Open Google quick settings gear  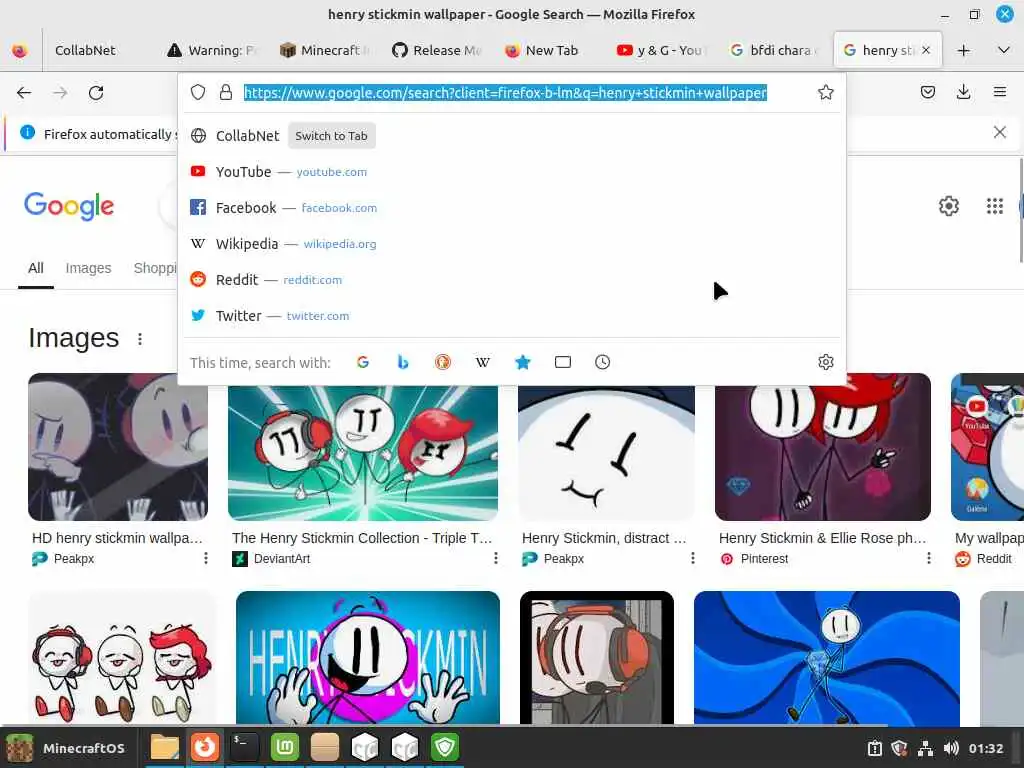[948, 206]
